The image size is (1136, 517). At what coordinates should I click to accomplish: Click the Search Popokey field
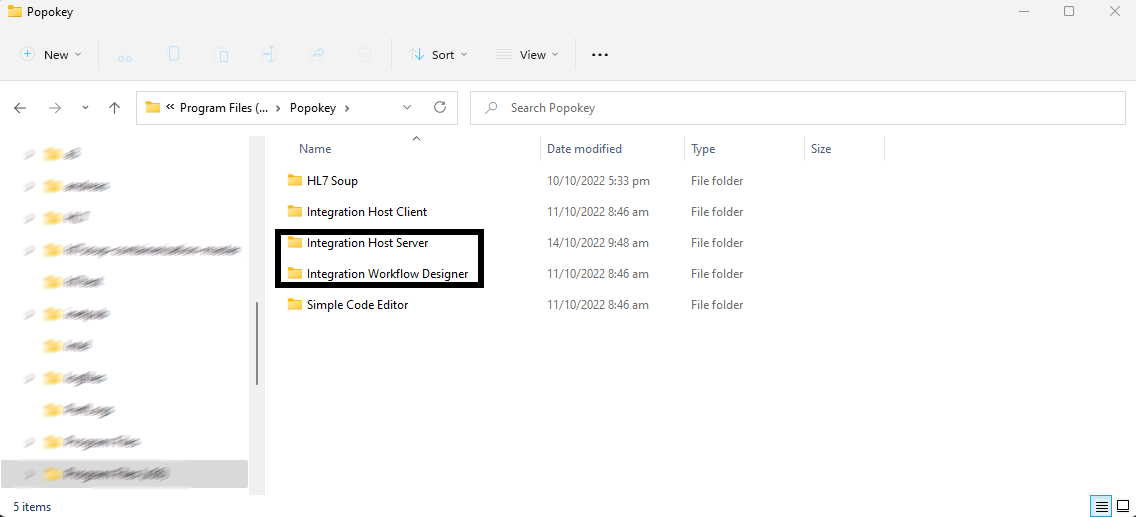pos(798,108)
